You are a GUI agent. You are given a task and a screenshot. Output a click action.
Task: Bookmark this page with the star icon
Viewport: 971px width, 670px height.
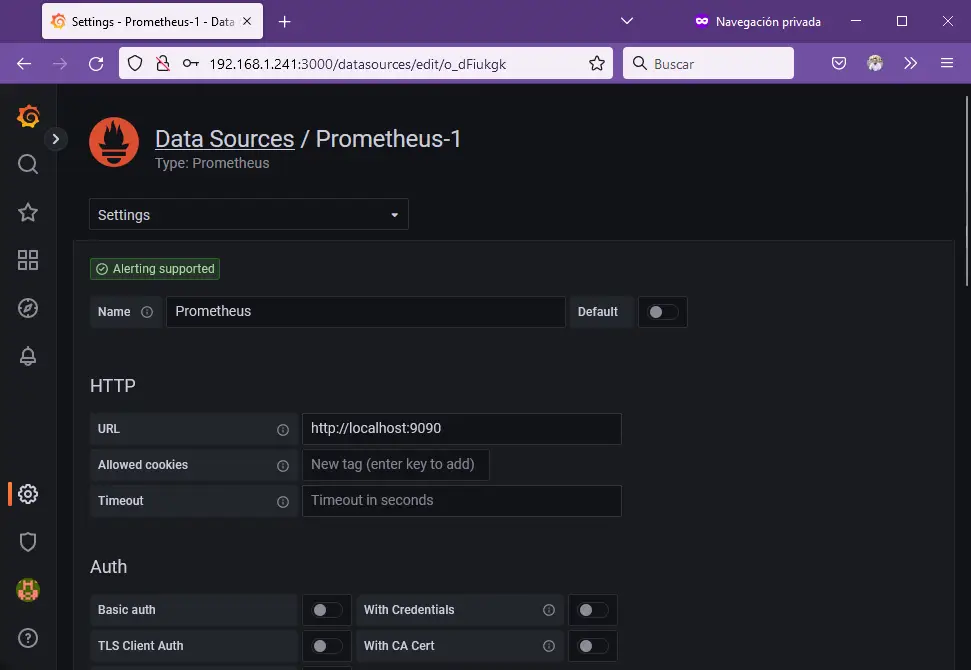(597, 63)
